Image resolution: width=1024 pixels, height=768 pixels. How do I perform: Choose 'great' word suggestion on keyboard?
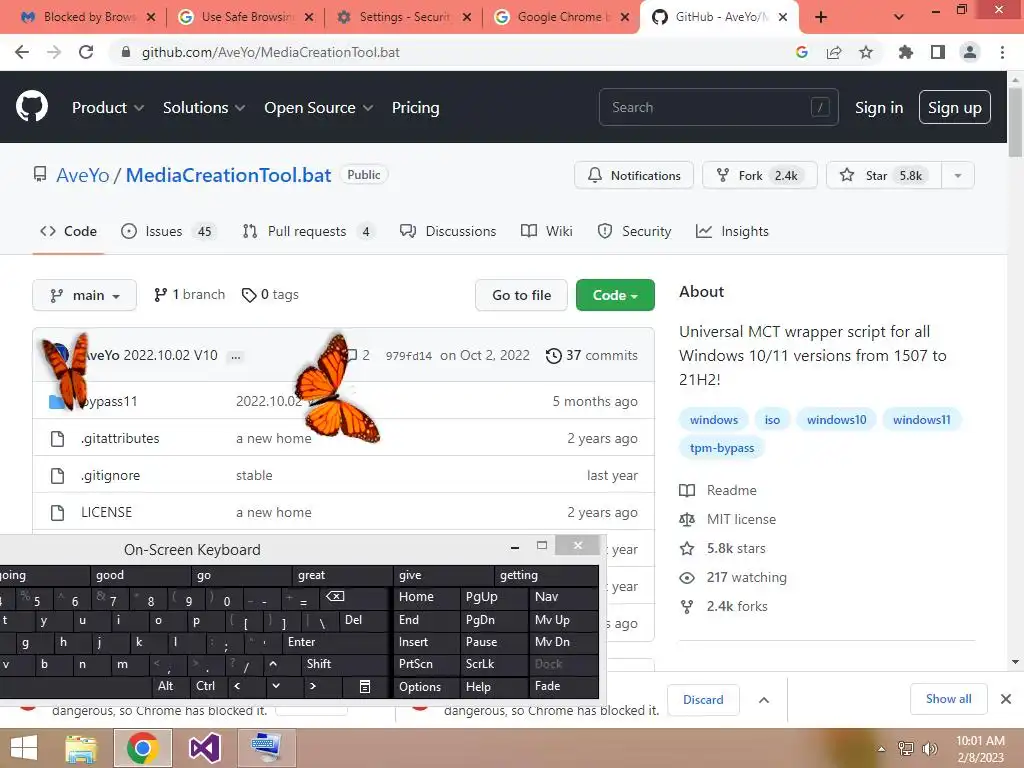[x=342, y=575]
